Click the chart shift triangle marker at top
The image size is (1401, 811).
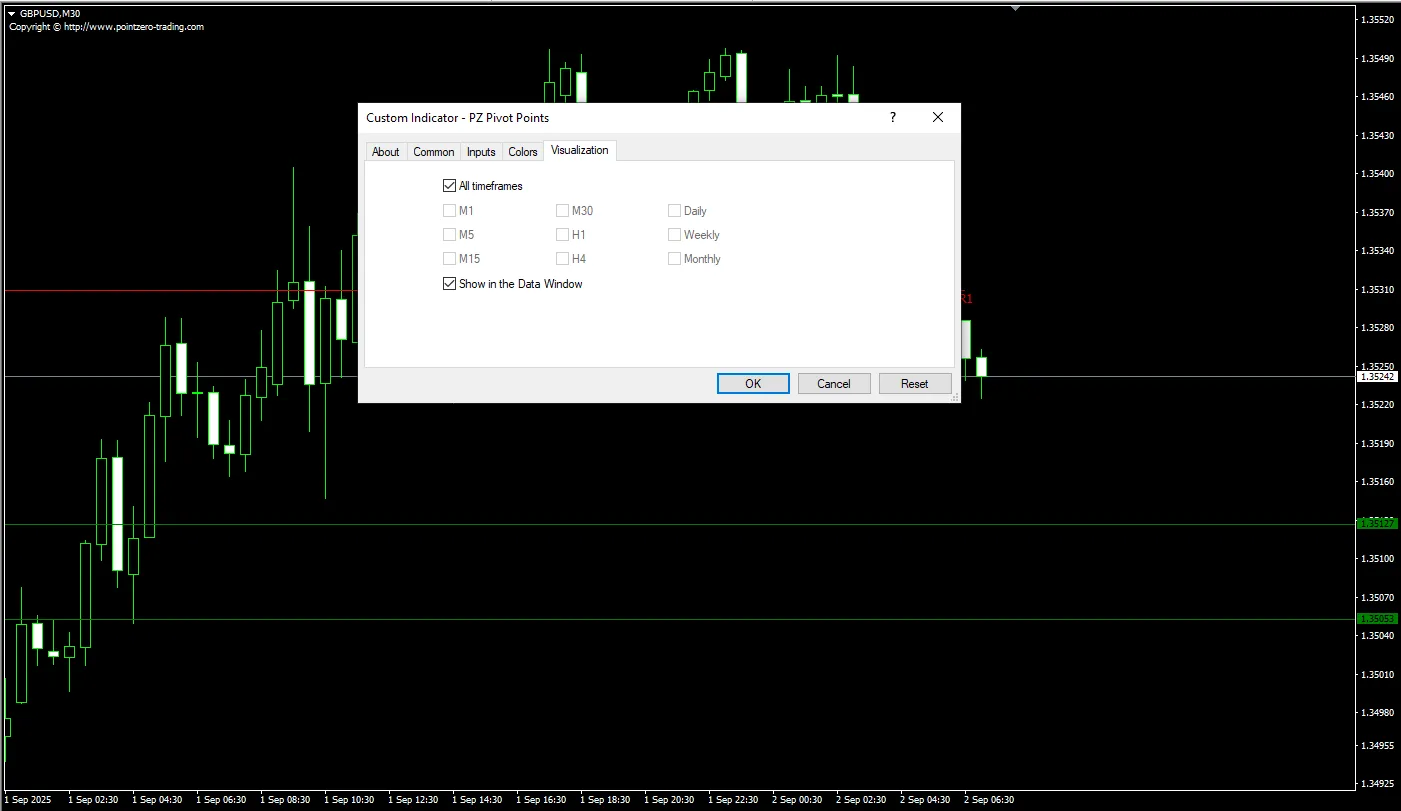(x=1016, y=7)
